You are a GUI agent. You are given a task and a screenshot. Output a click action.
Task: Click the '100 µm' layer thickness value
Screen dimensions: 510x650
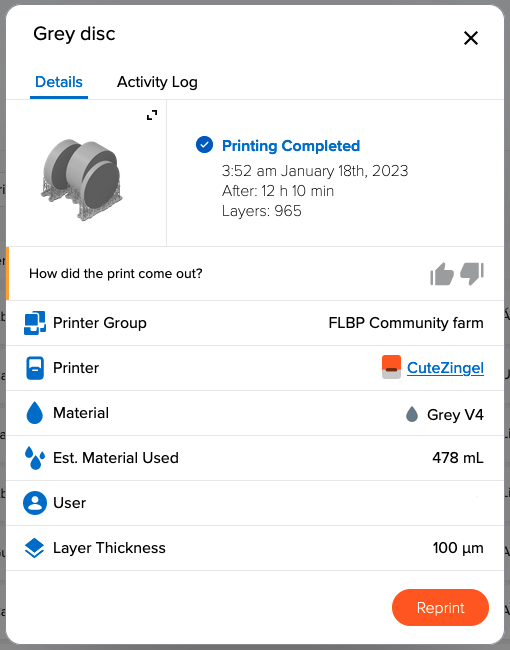click(458, 548)
